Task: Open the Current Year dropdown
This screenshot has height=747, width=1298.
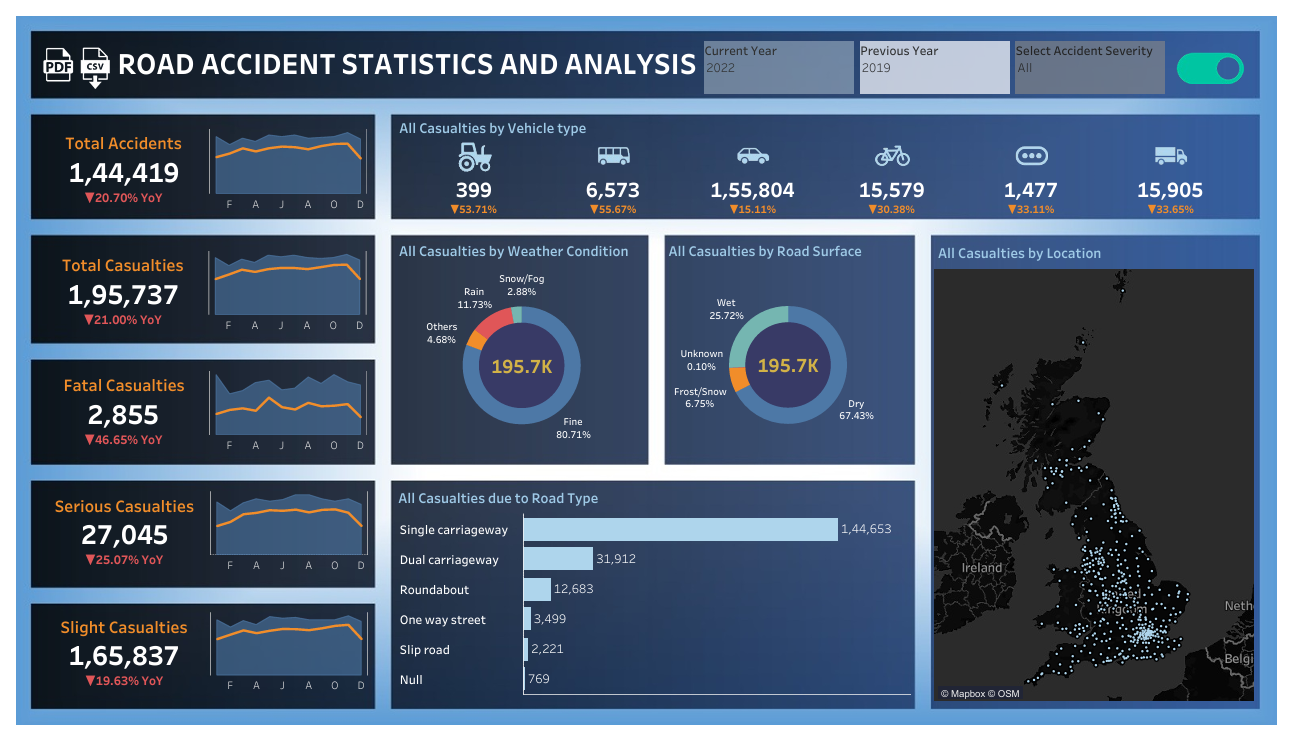Action: [778, 68]
